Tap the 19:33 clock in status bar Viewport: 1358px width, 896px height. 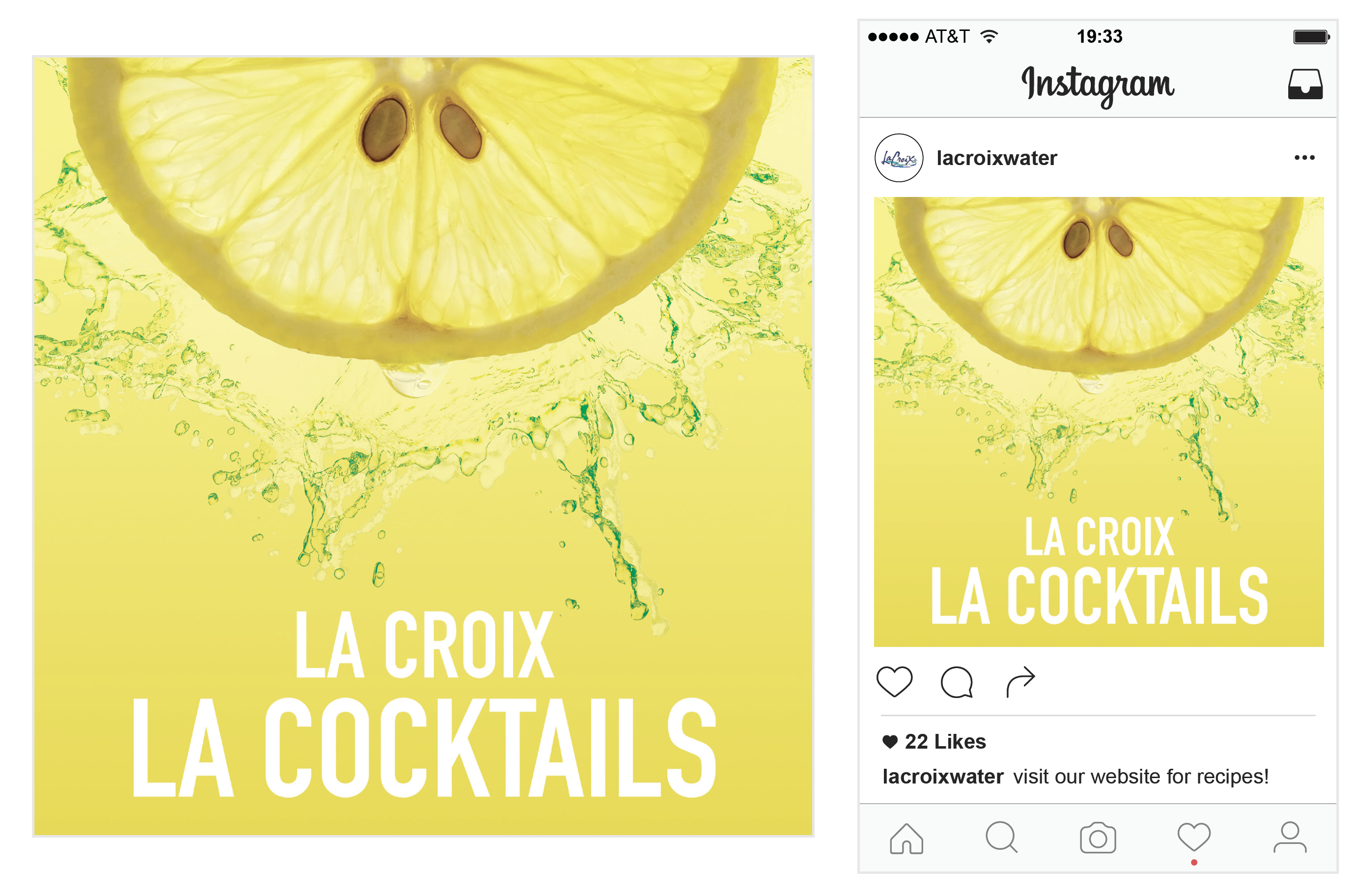[1100, 36]
